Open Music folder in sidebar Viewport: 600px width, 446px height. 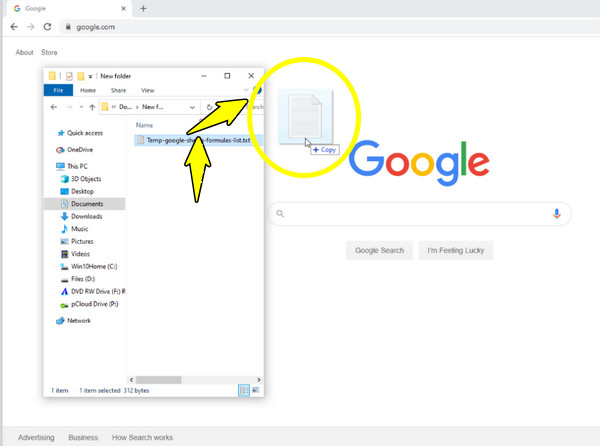click(x=79, y=229)
